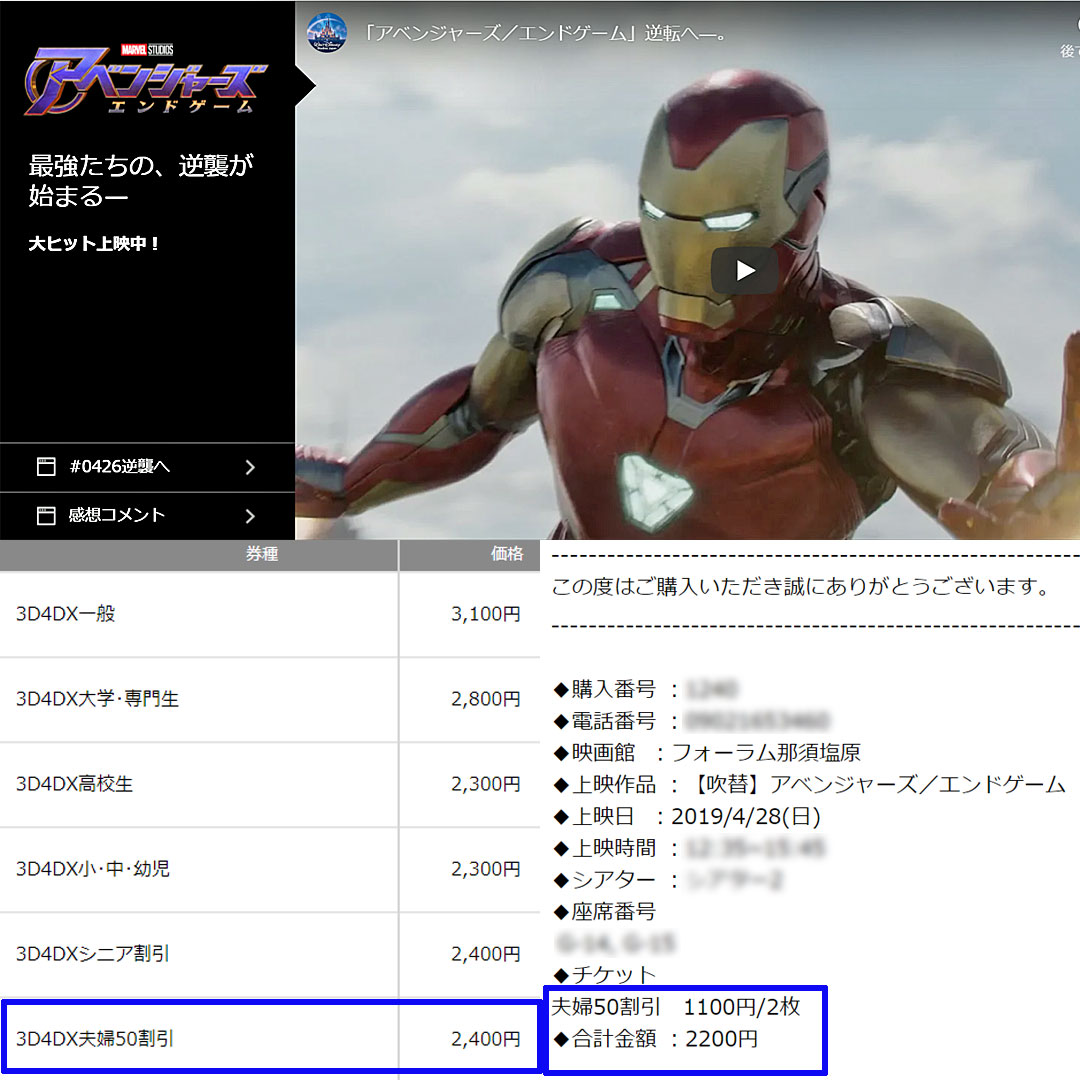Select the 3D4DX小・中・幼児 ticket row
The image size is (1080, 1080).
click(x=269, y=869)
